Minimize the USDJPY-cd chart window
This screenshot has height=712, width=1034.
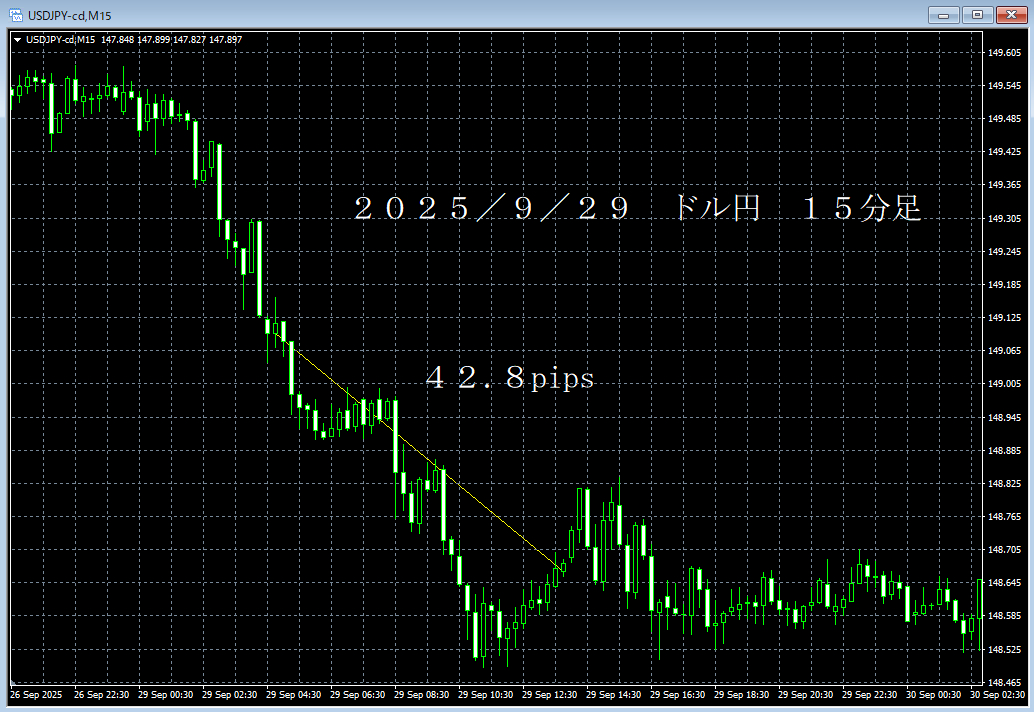(943, 15)
